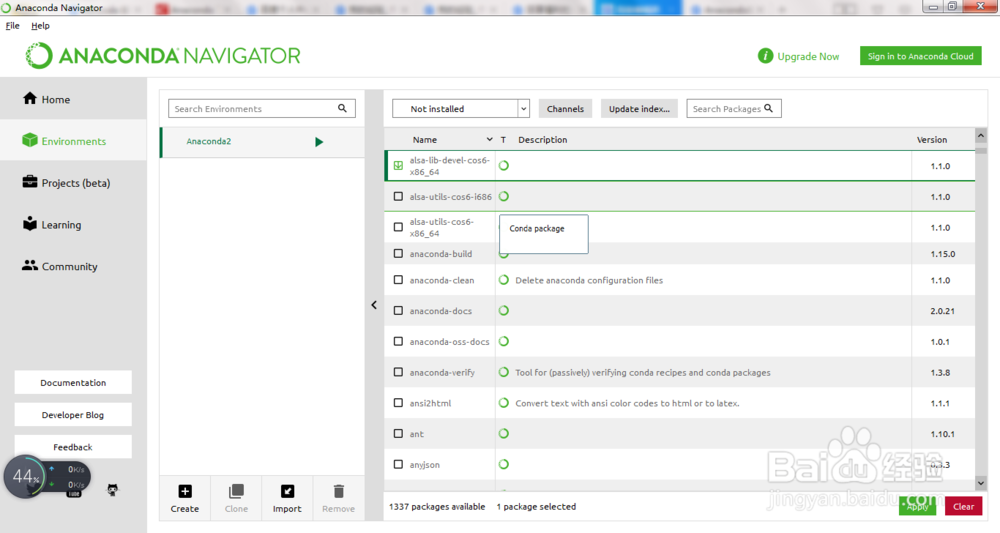
Task: Click the package type circle for anaconda-docs
Action: pos(504,310)
